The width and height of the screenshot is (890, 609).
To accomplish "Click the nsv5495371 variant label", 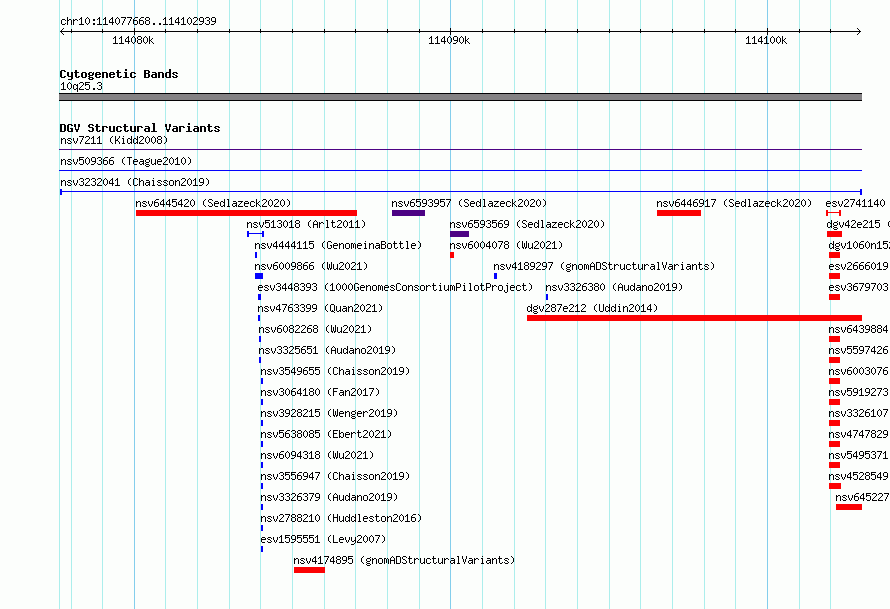I will (859, 455).
